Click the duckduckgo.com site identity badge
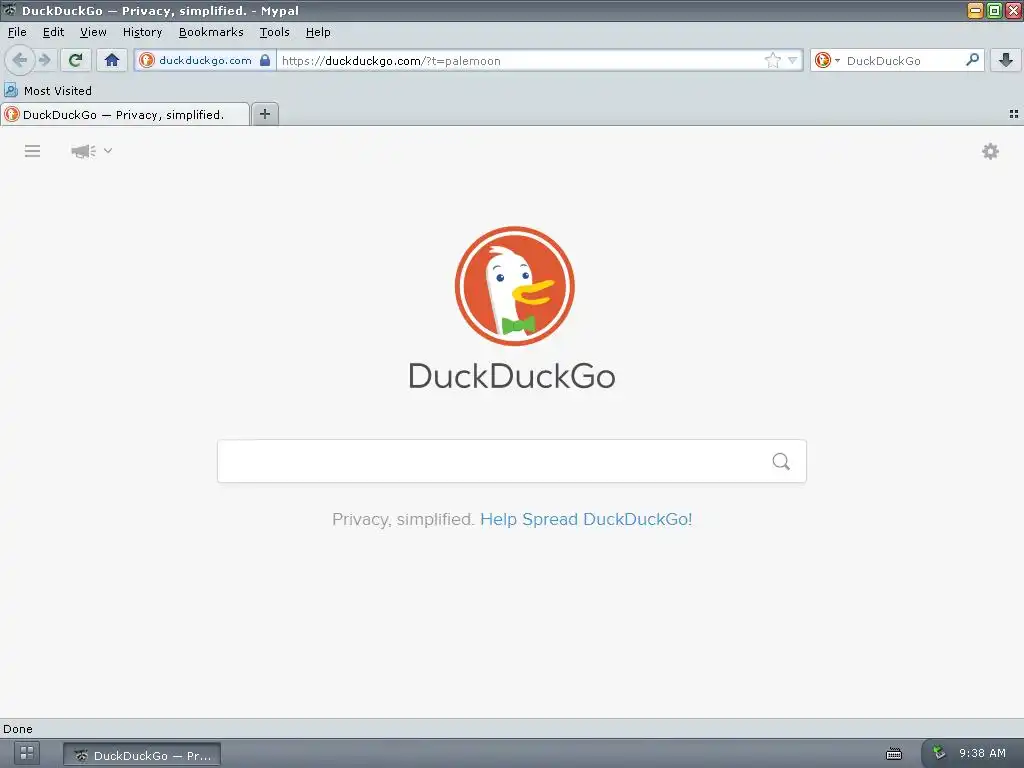The image size is (1024, 768). click(205, 60)
